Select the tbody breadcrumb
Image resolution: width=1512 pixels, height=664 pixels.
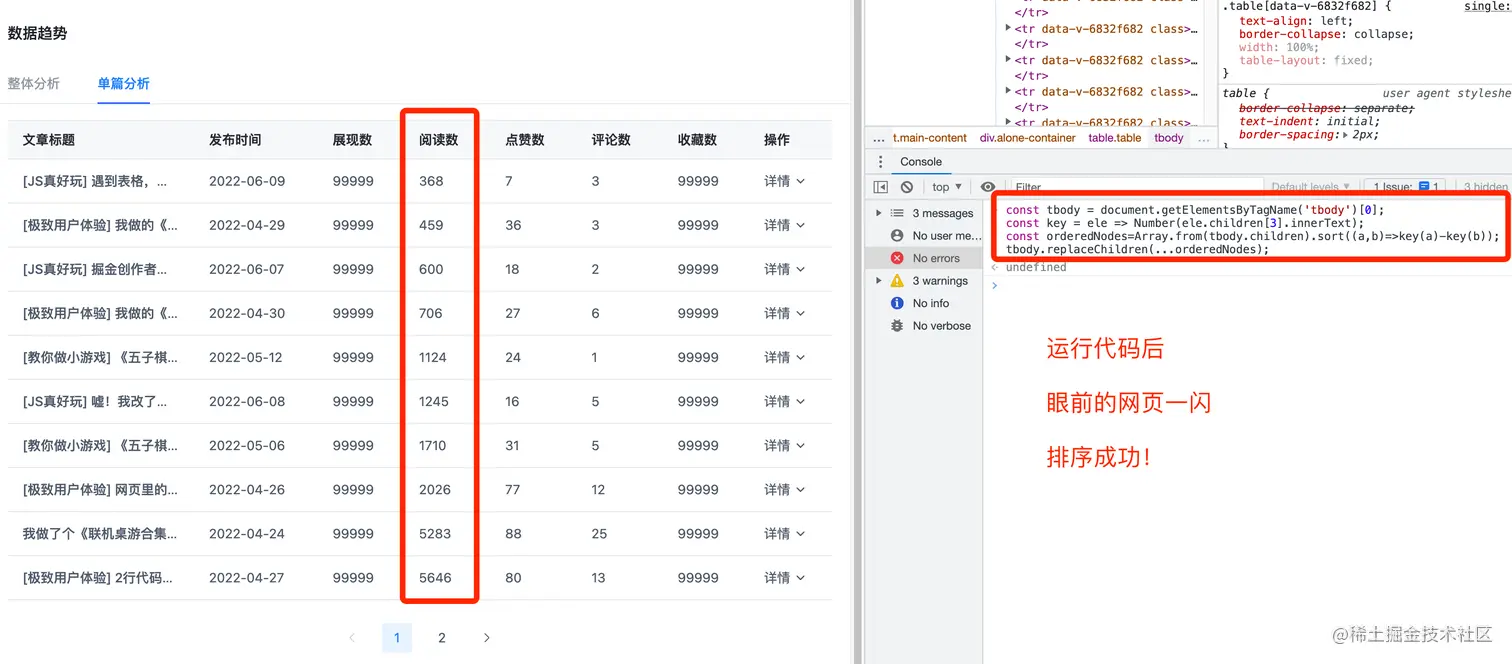click(x=1169, y=138)
